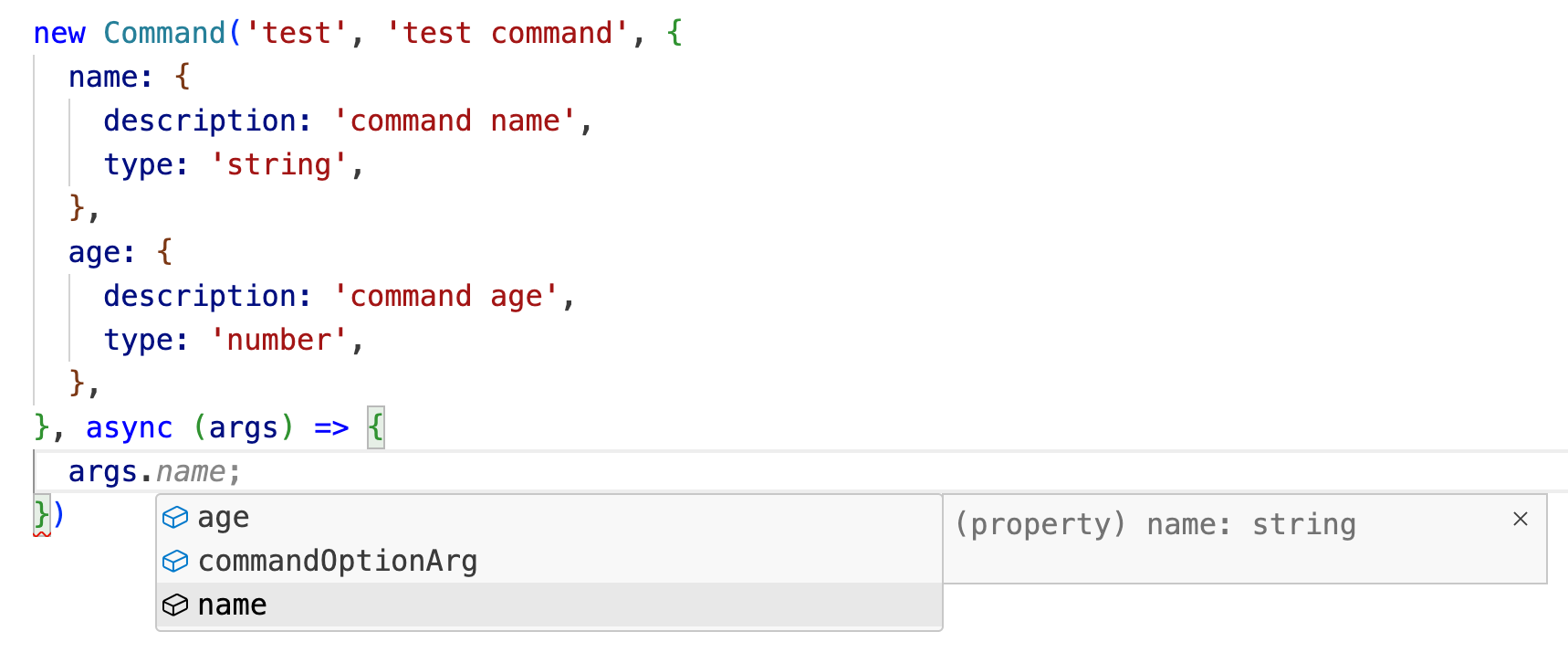Click the new keyword
The image size is (1568, 663).
(x=59, y=33)
